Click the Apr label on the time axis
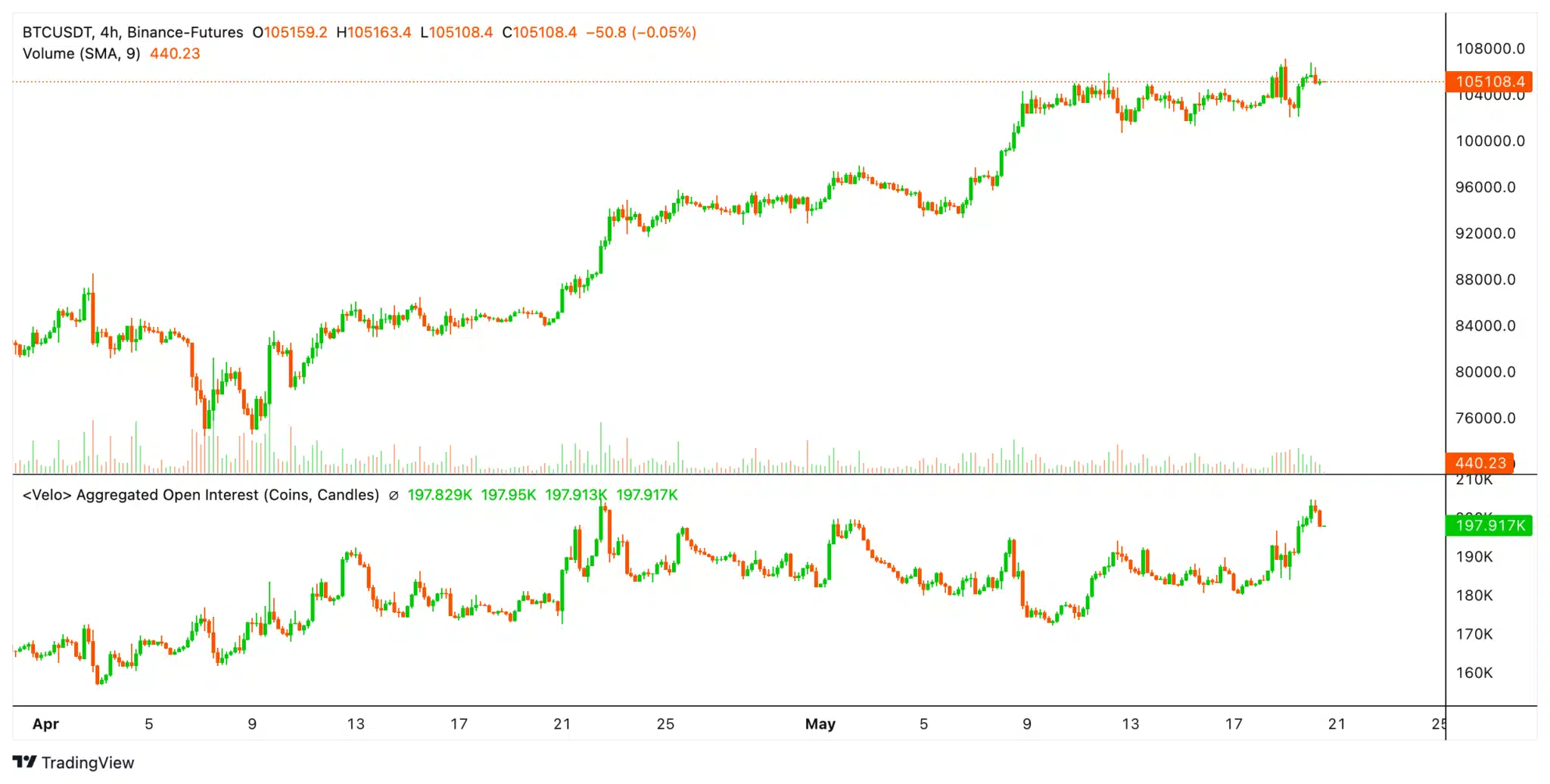 click(x=46, y=723)
